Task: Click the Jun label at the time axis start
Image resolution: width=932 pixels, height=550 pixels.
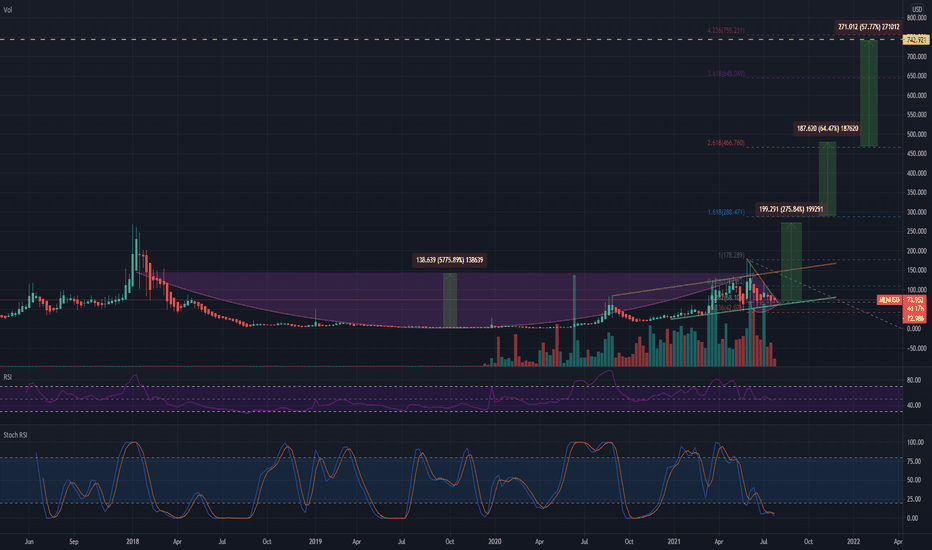Action: pyautogui.click(x=29, y=542)
